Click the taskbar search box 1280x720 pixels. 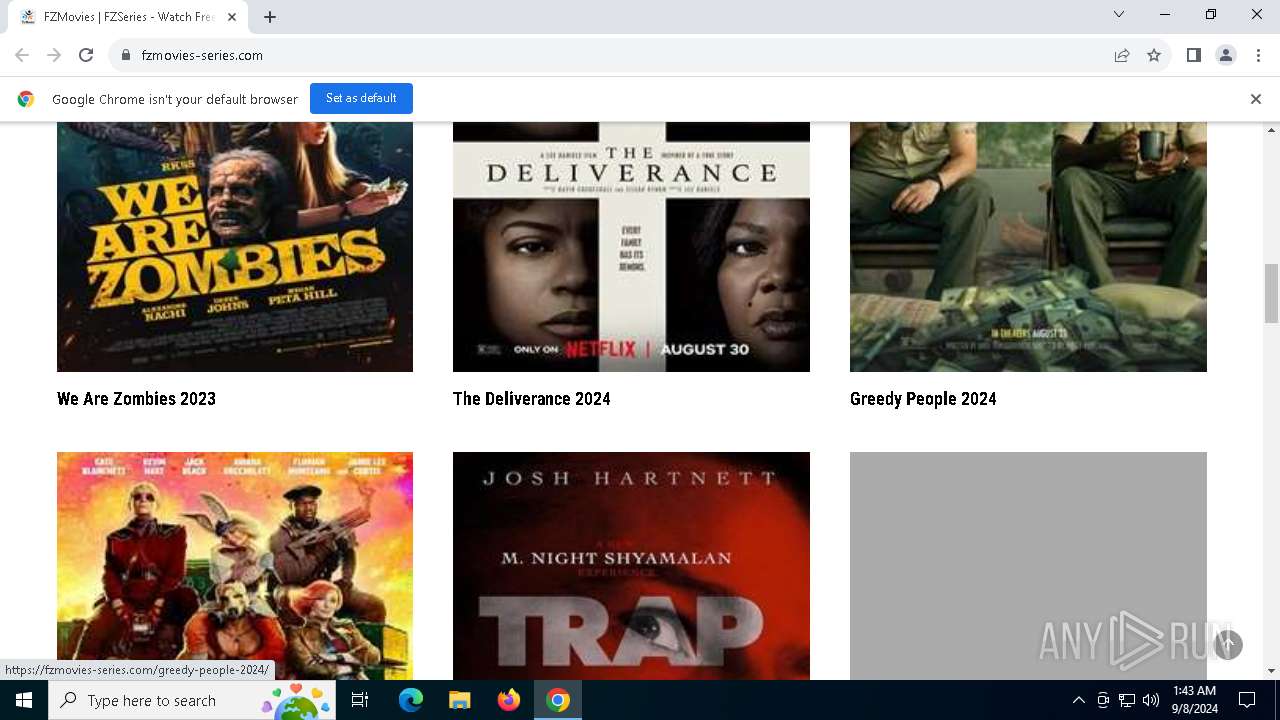192,700
